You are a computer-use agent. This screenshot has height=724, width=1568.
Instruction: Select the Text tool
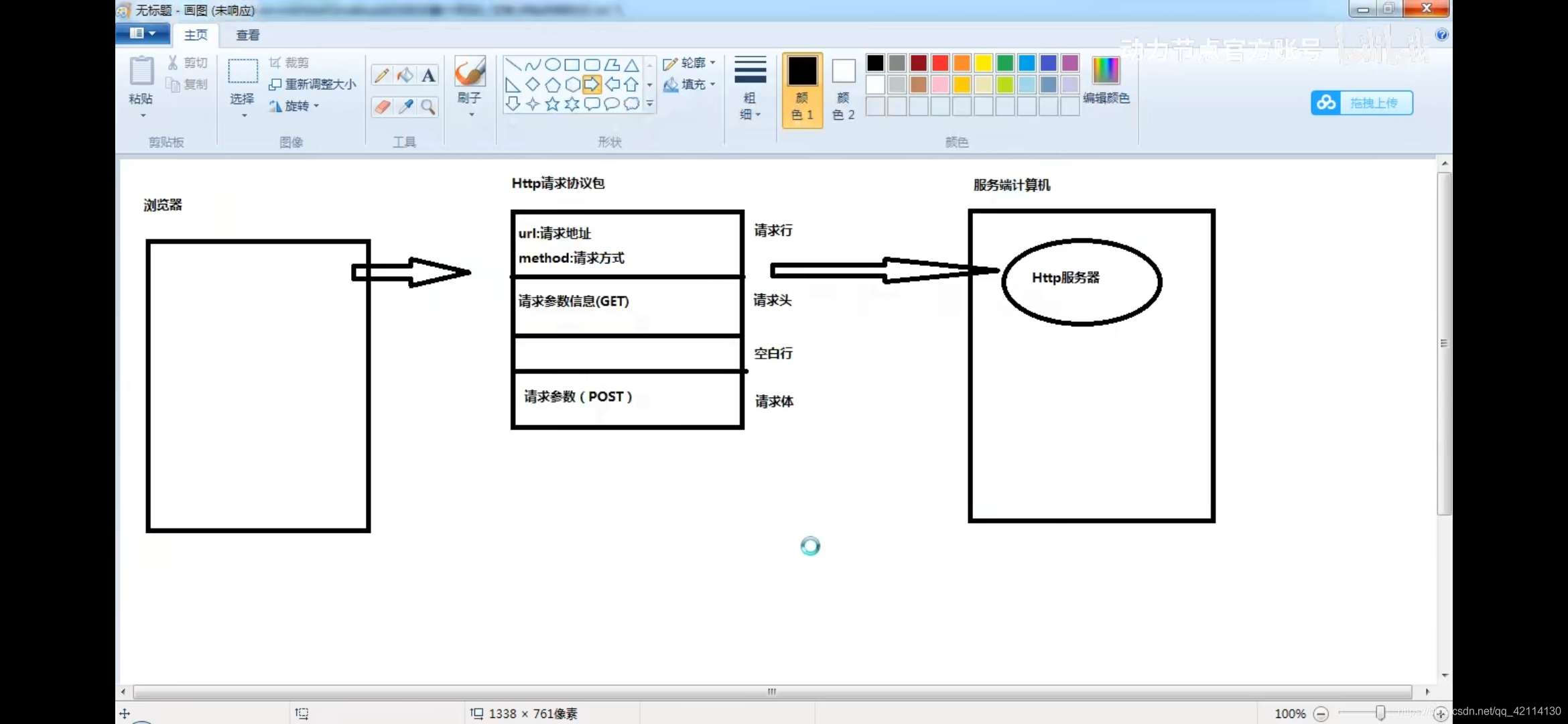click(428, 75)
